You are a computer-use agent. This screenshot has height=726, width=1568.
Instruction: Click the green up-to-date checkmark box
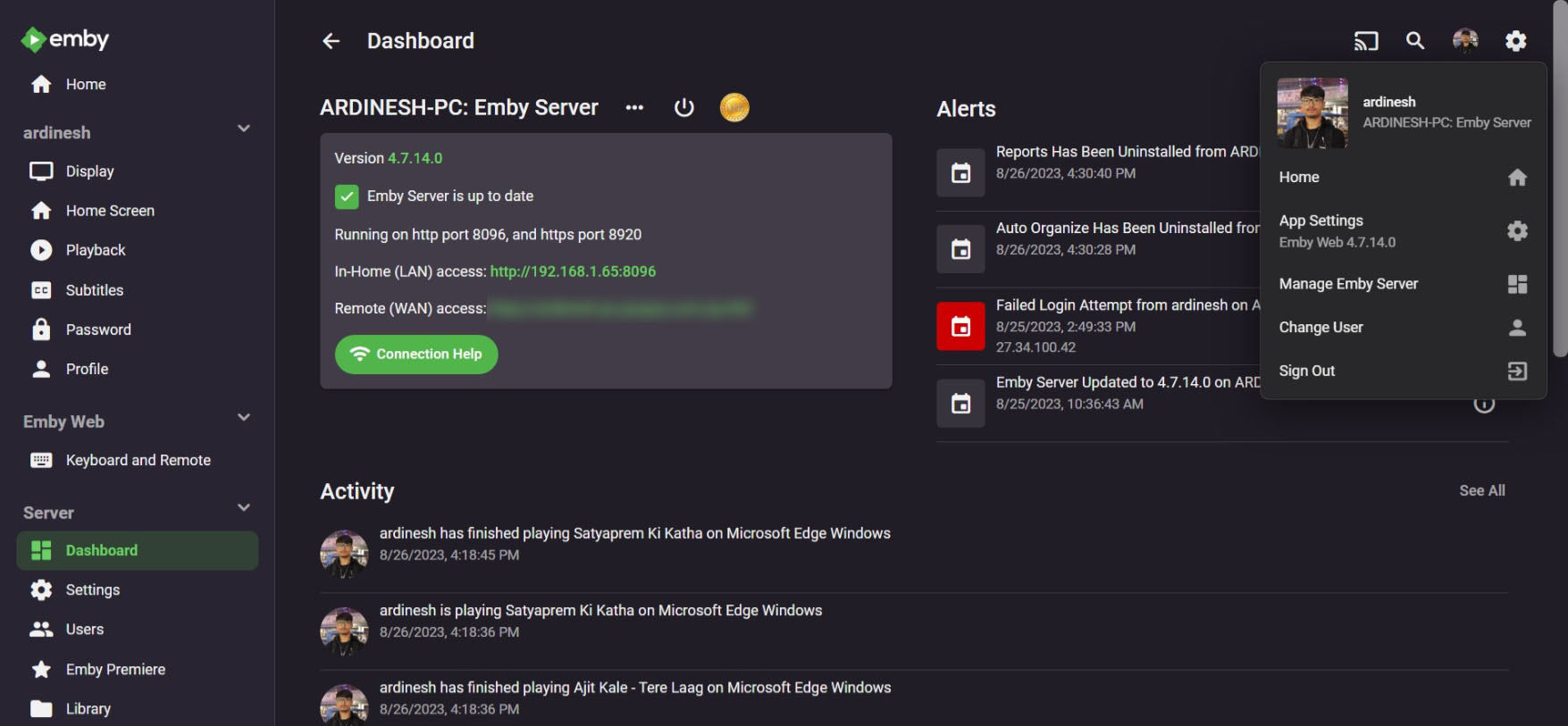347,196
